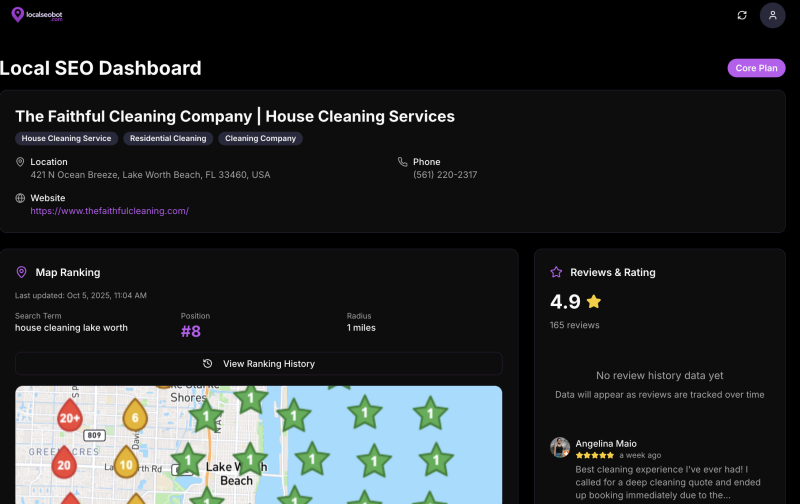The image size is (800, 504).
Task: Click the refresh icon in the header
Action: tap(742, 15)
